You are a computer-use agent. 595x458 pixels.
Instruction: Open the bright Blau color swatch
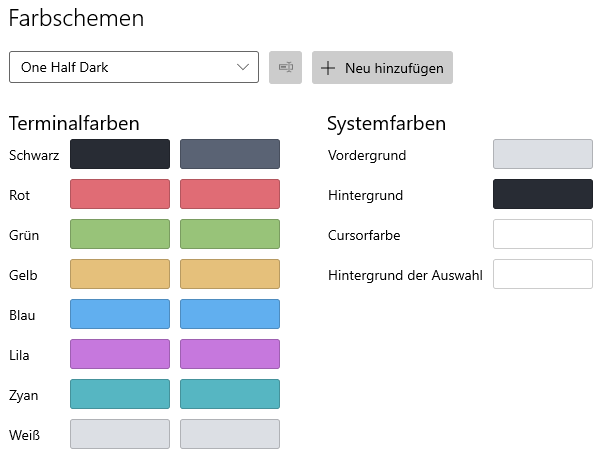[x=230, y=314]
